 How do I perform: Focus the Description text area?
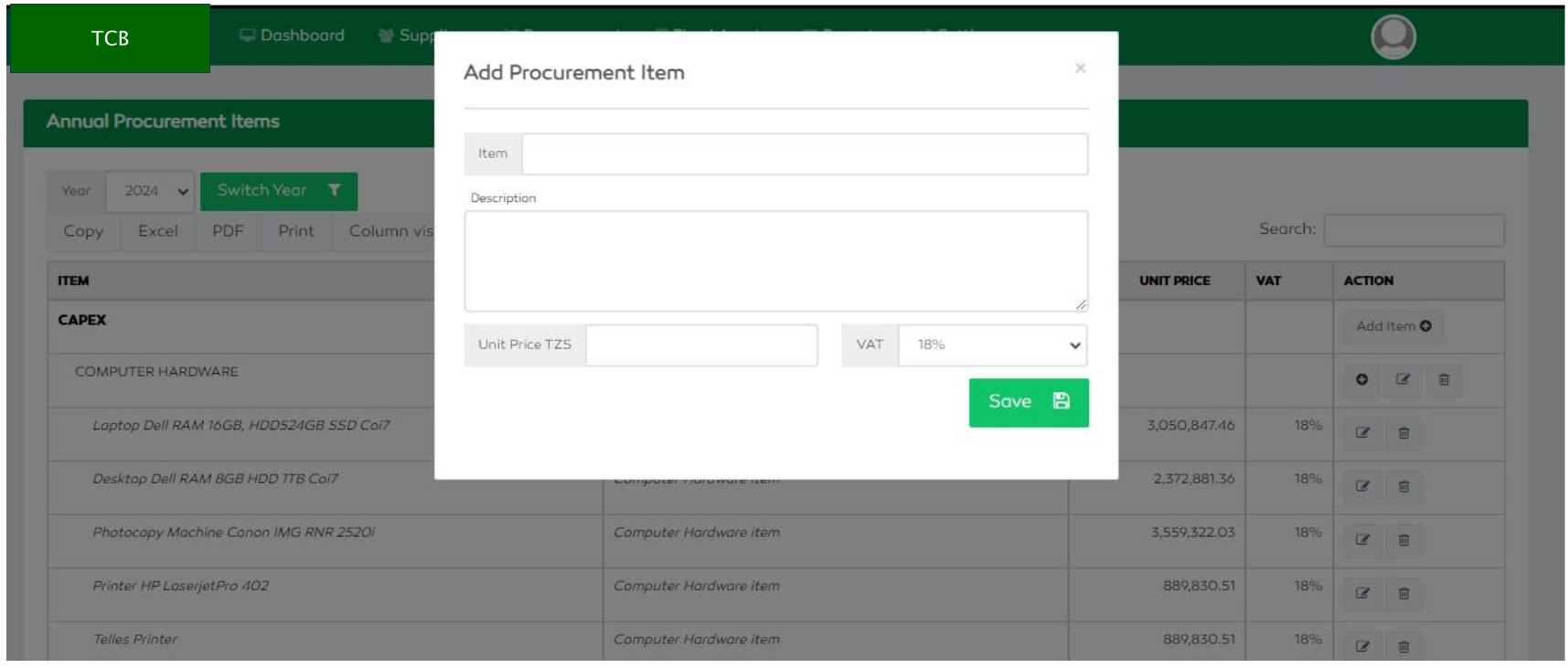tap(776, 261)
